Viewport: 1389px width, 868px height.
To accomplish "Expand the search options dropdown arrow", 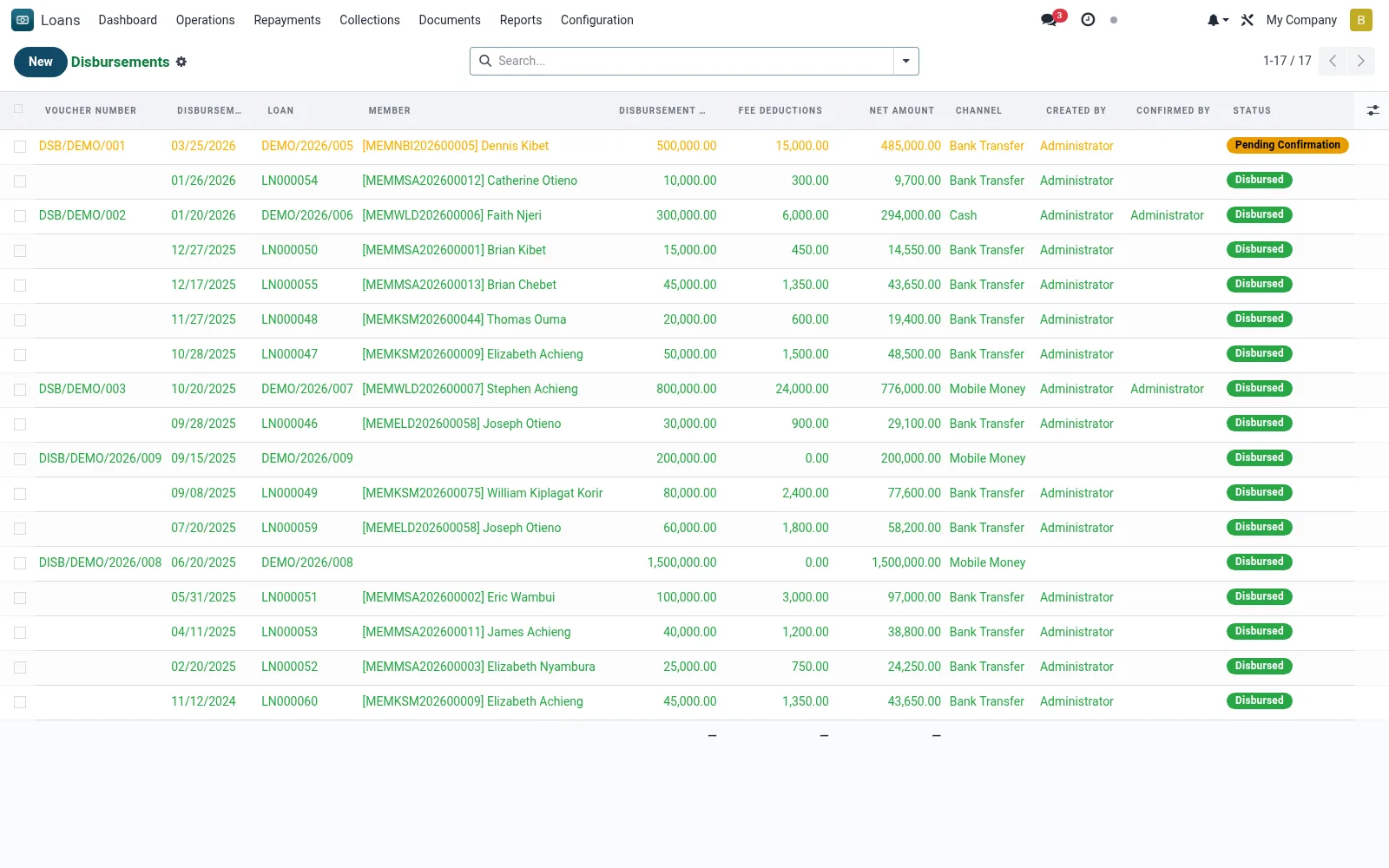I will coord(905,61).
